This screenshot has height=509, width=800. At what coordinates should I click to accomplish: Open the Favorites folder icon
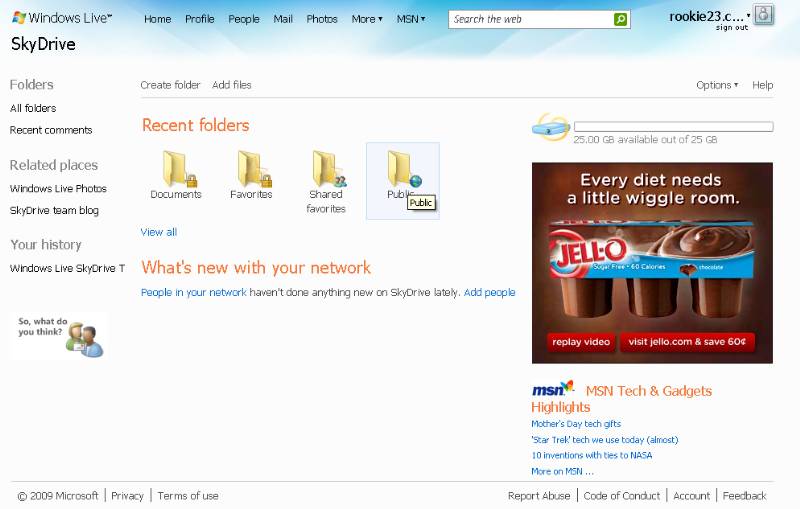(x=254, y=169)
